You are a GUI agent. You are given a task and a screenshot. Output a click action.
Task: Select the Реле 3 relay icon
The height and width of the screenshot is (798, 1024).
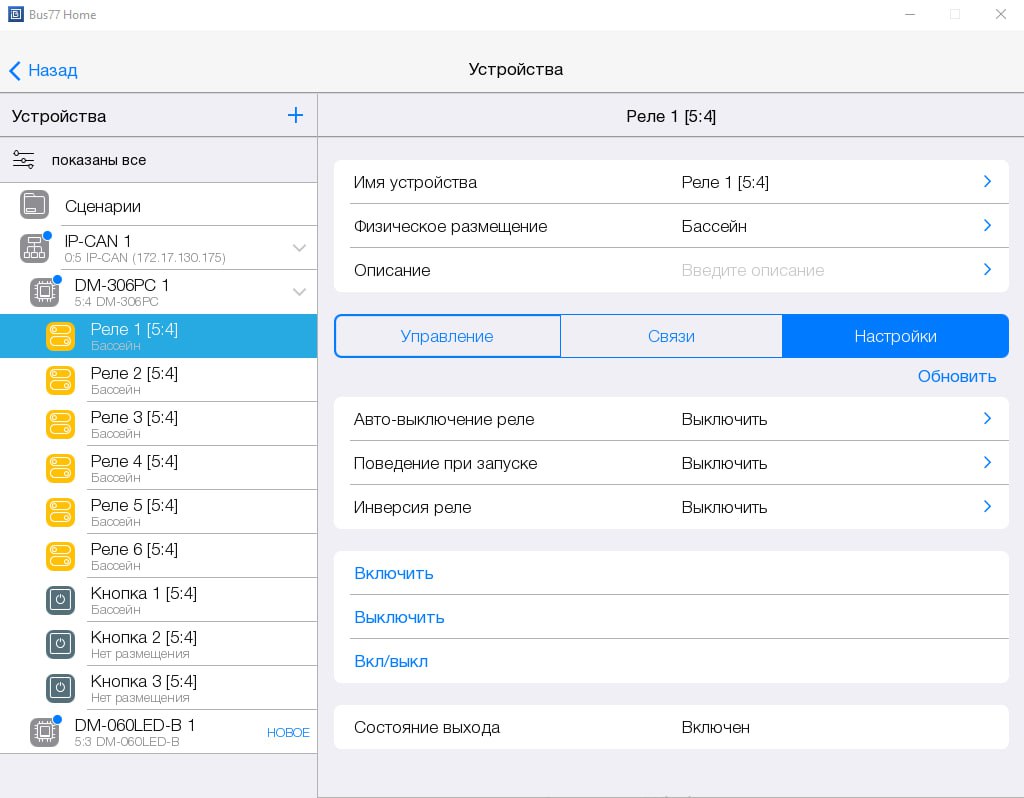[x=60, y=424]
